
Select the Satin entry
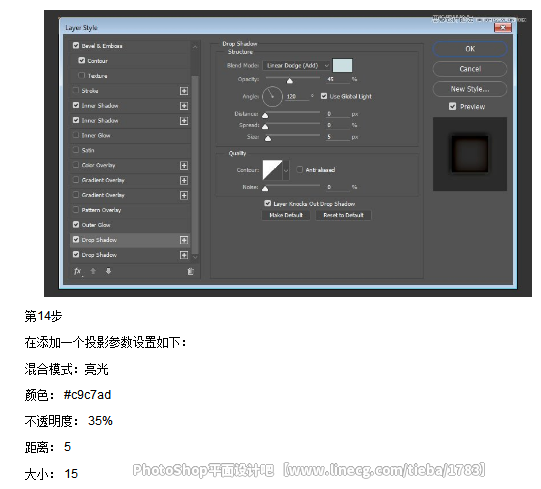coord(130,150)
